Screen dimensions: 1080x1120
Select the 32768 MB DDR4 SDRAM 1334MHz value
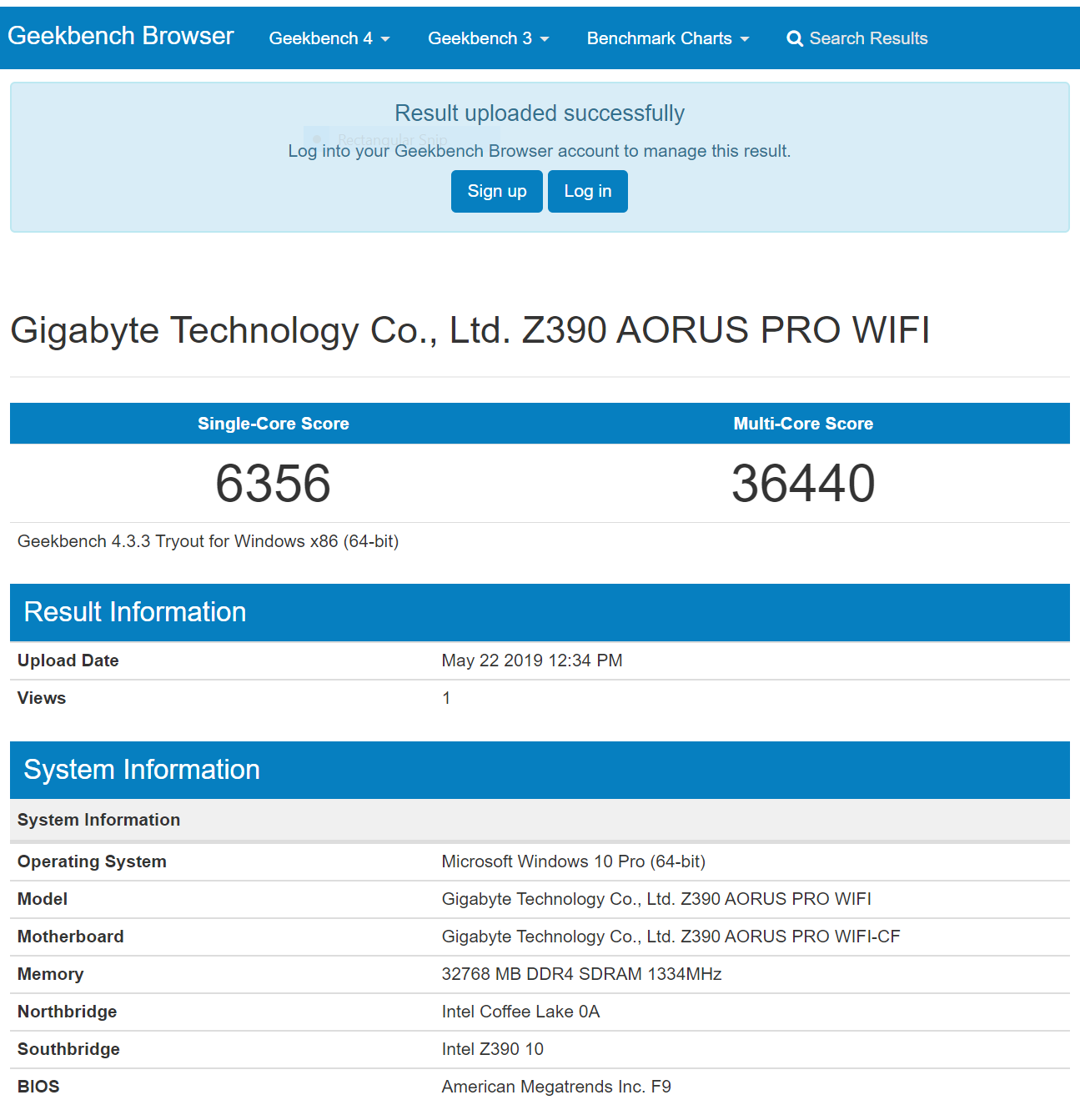(582, 974)
